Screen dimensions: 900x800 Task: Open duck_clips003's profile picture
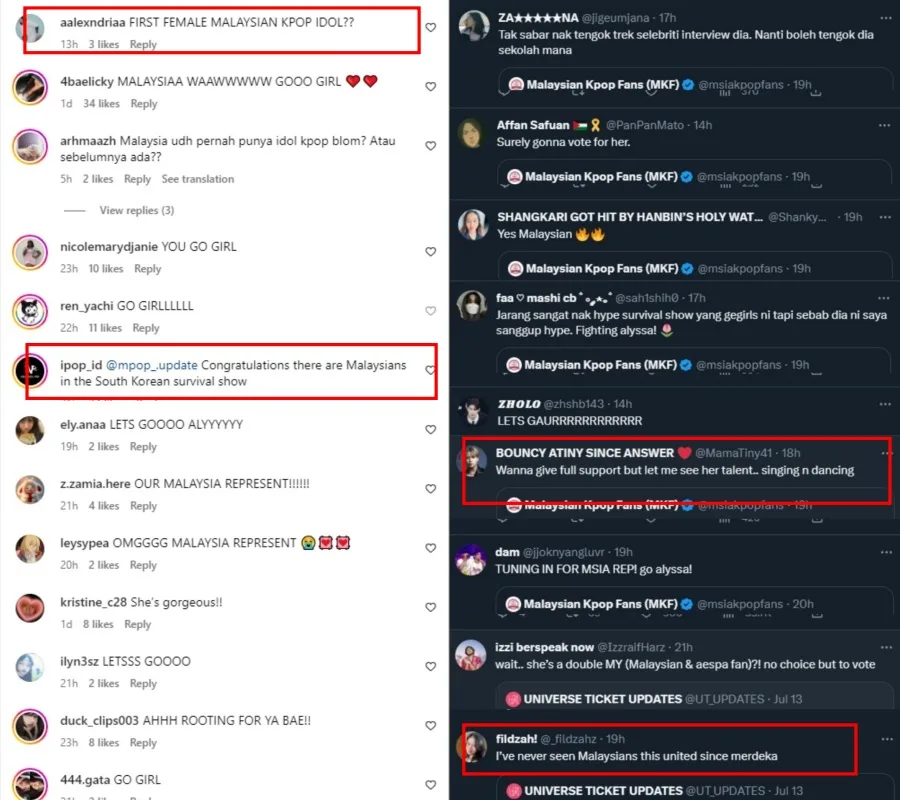pos(30,725)
